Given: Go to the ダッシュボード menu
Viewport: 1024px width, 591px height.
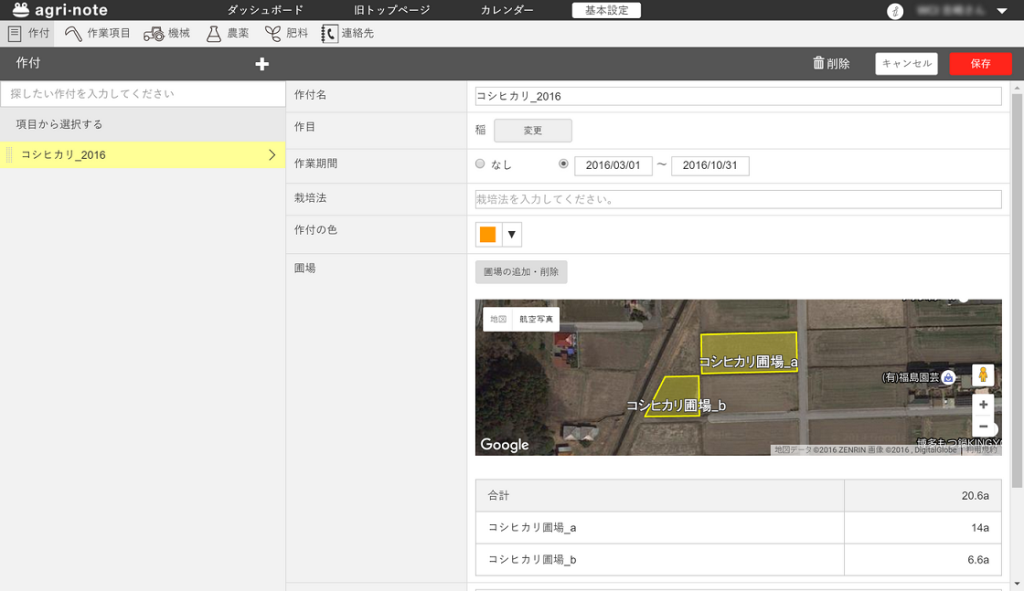Looking at the screenshot, I should 265,10.
